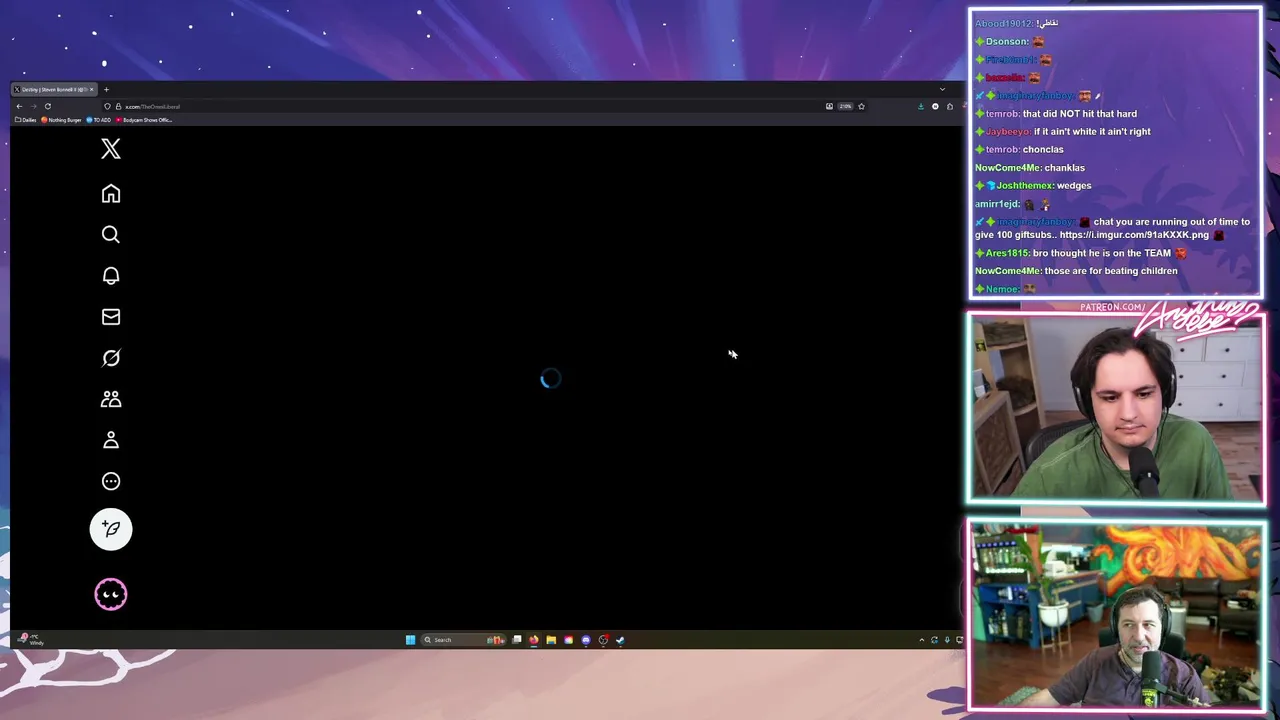Expand the system tray hidden icons chevron
The height and width of the screenshot is (720, 1280).
click(x=922, y=640)
